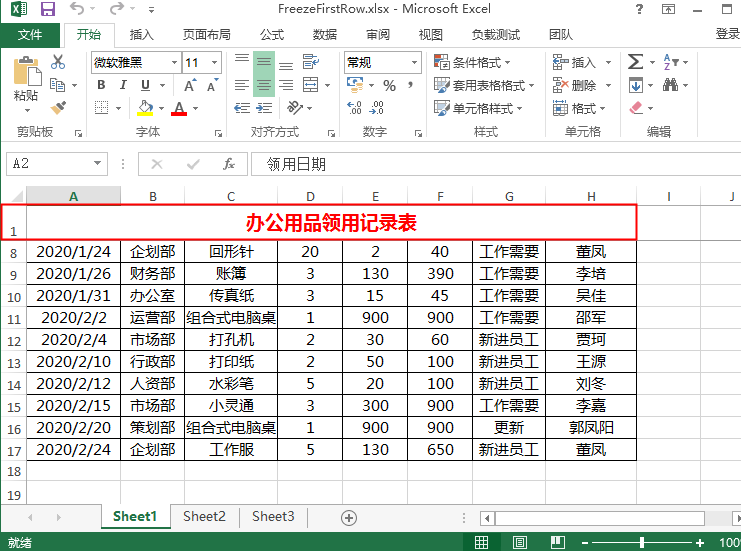The width and height of the screenshot is (741, 551).
Task: Click the Clear eraser icon
Action: tap(636, 108)
